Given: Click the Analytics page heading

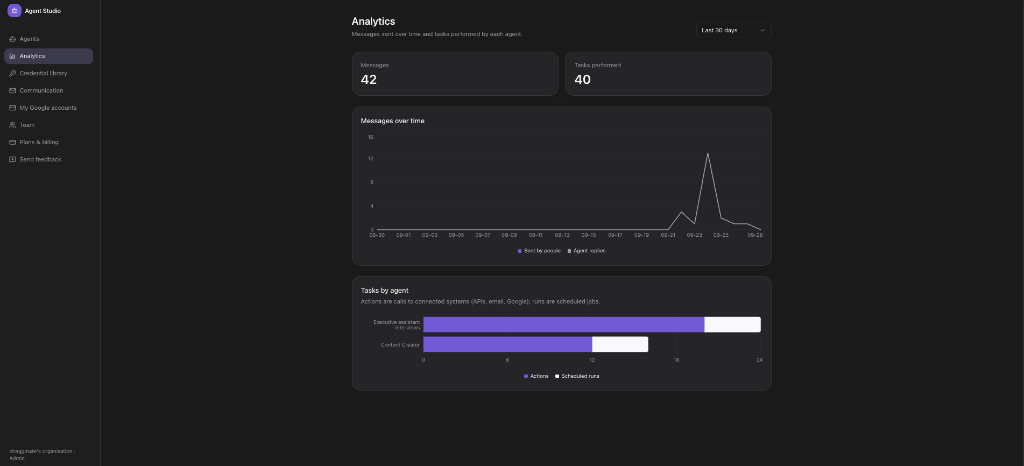Looking at the screenshot, I should (x=373, y=22).
